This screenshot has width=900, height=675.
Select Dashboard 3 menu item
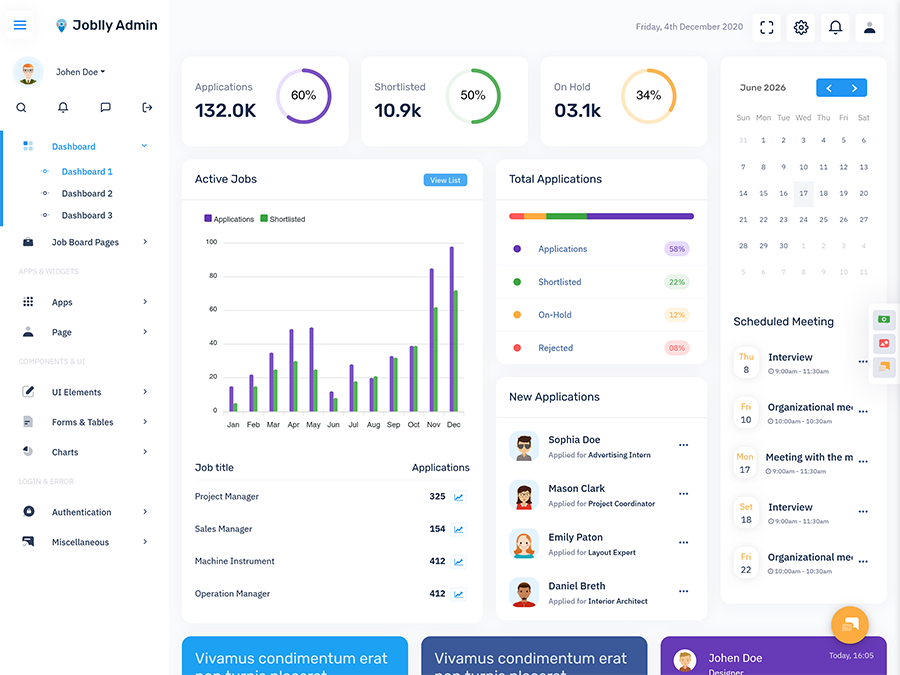(87, 215)
